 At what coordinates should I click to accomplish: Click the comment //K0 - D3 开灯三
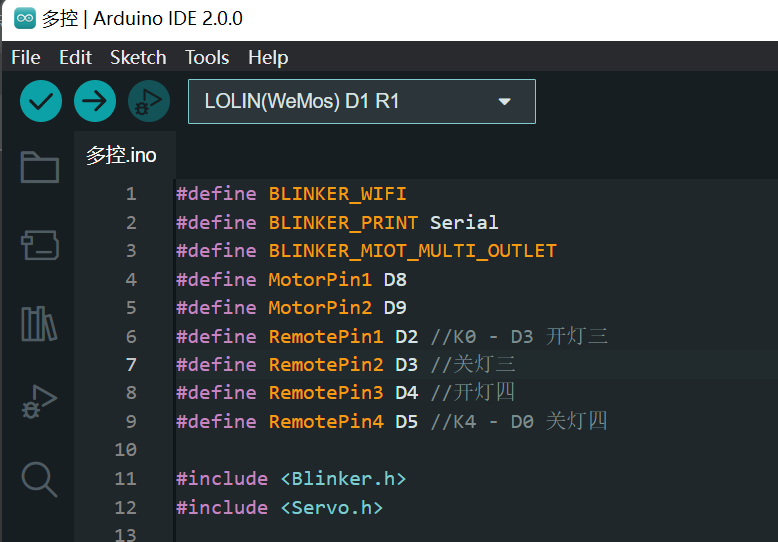click(x=519, y=337)
